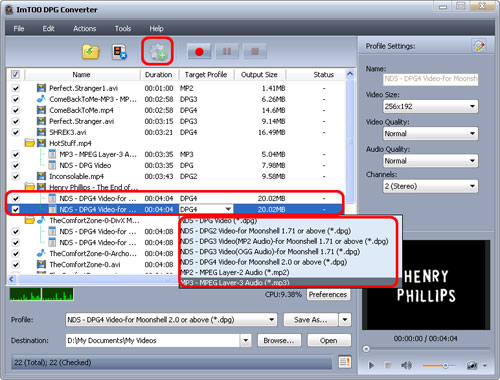Image resolution: width=500 pixels, height=380 pixels.
Task: Uncheck SHREK3.avi checkbox
Action: point(15,132)
